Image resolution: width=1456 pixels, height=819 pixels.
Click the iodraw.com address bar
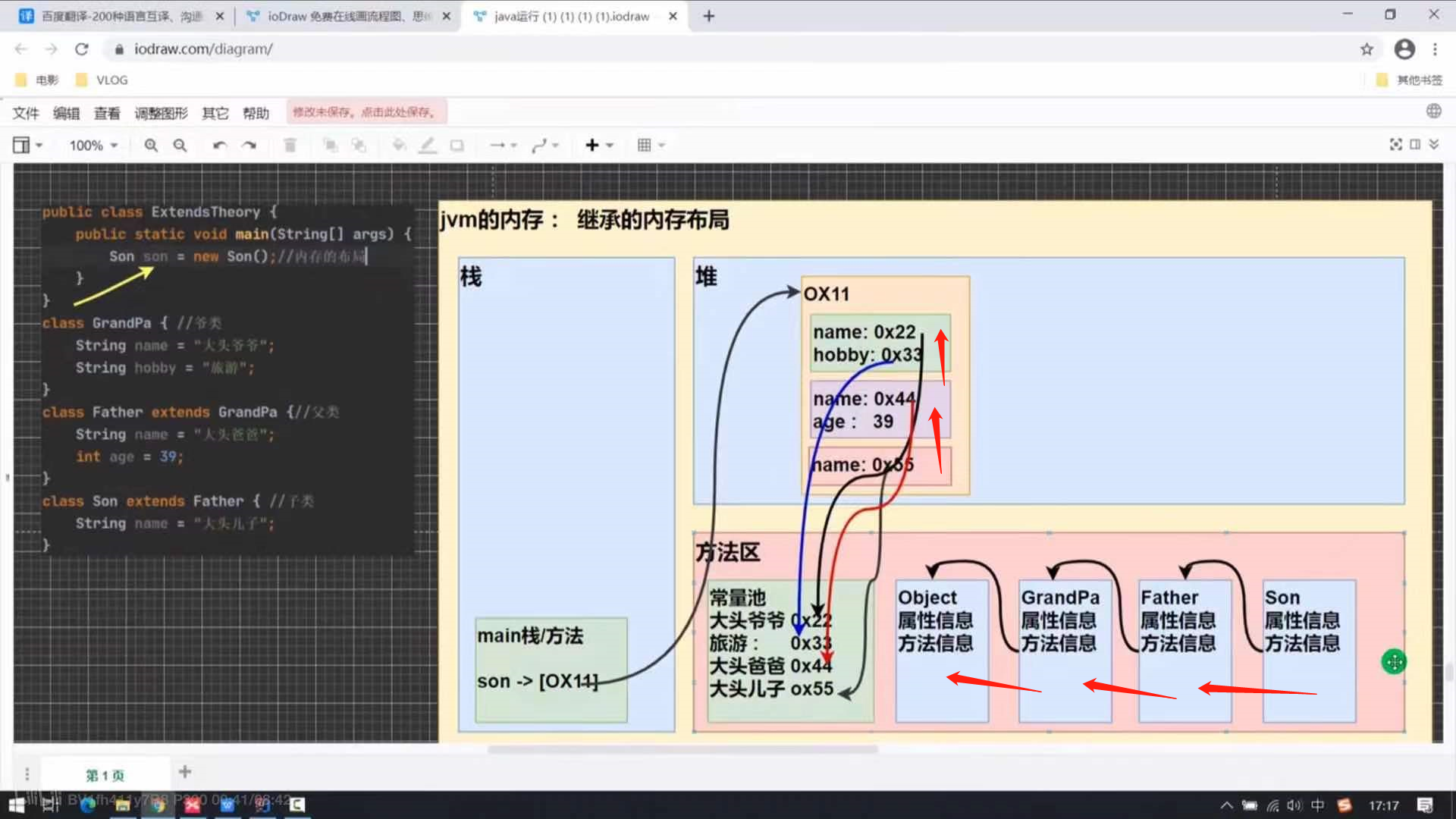pos(728,49)
